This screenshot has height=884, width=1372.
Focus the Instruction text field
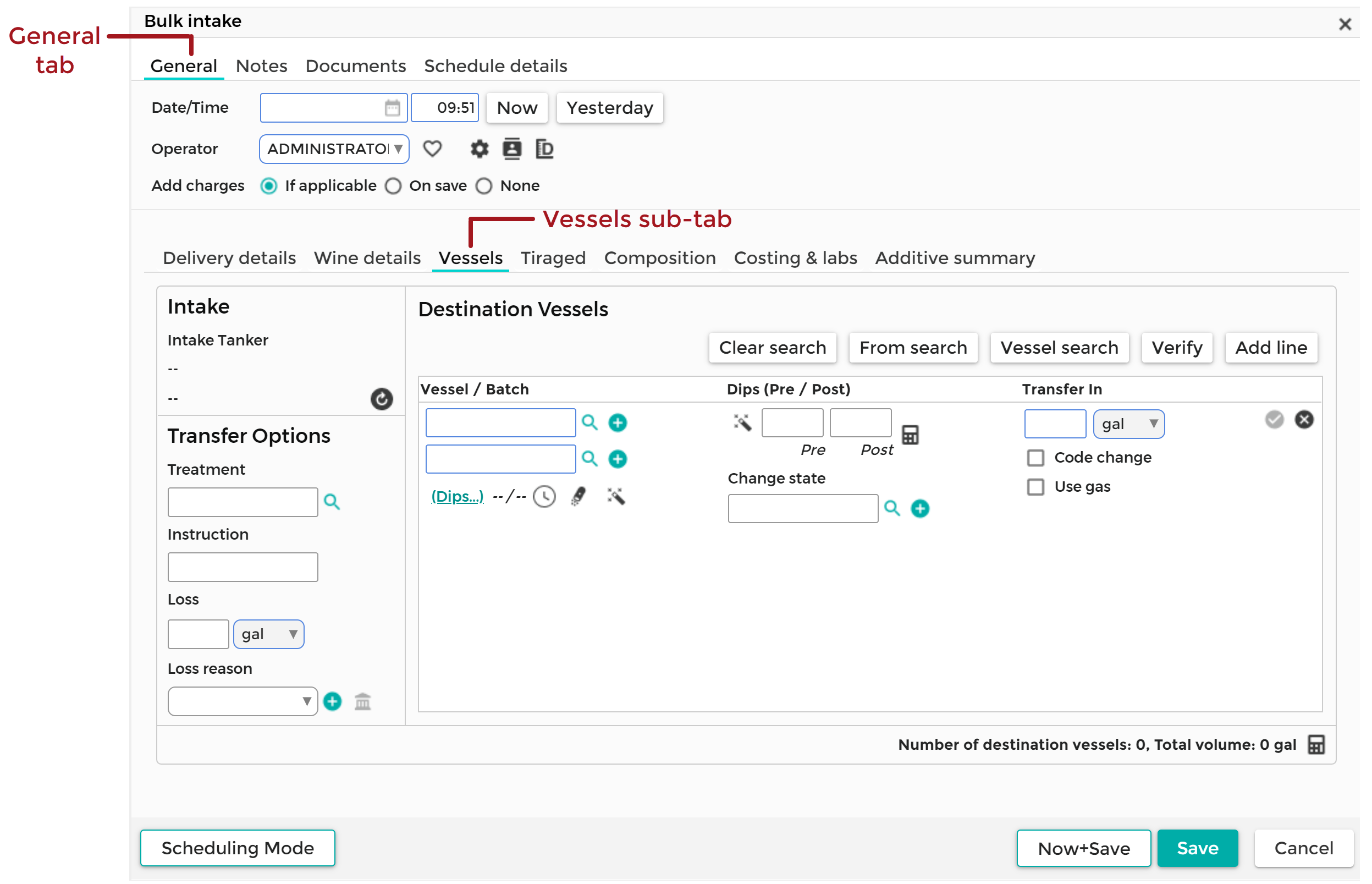[243, 567]
